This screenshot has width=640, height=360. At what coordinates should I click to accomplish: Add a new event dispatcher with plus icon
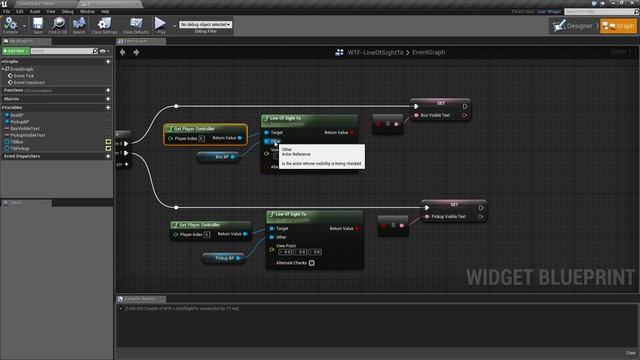[108, 156]
